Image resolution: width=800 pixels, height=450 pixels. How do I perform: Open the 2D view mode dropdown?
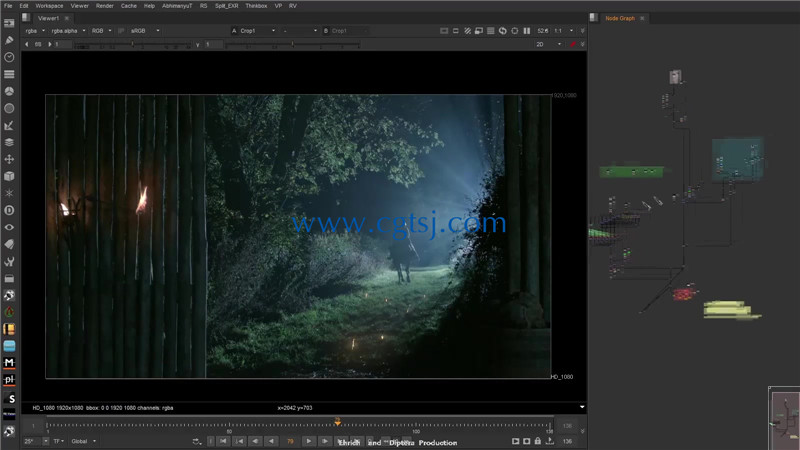(x=548, y=44)
